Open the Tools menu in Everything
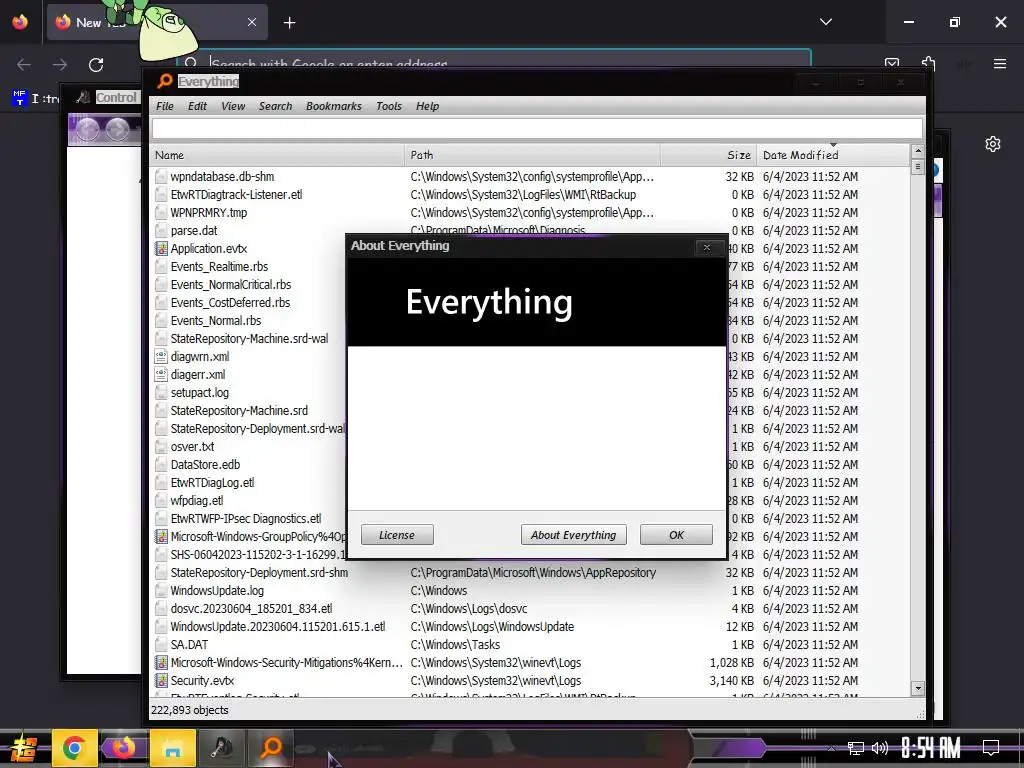Image resolution: width=1024 pixels, height=768 pixels. click(389, 106)
